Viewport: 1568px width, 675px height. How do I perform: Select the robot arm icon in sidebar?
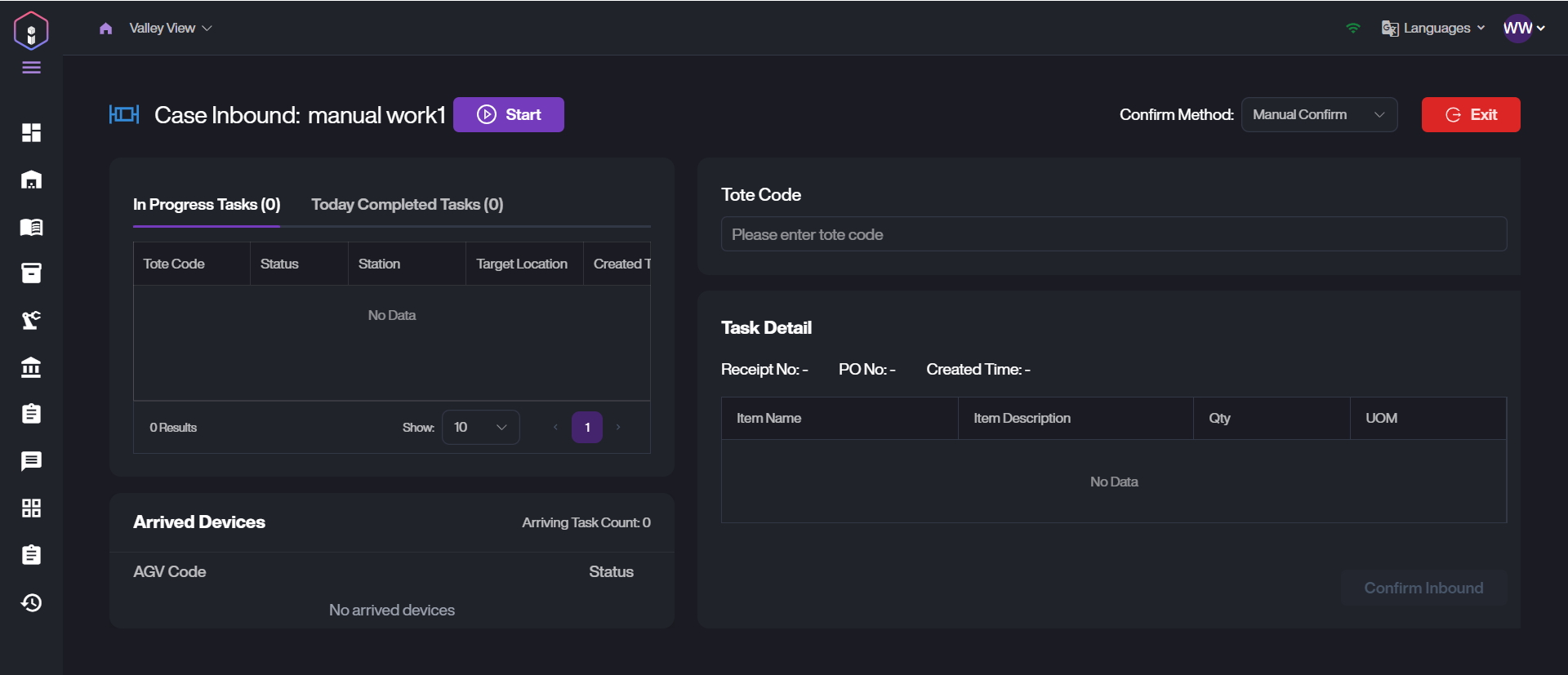click(31, 320)
